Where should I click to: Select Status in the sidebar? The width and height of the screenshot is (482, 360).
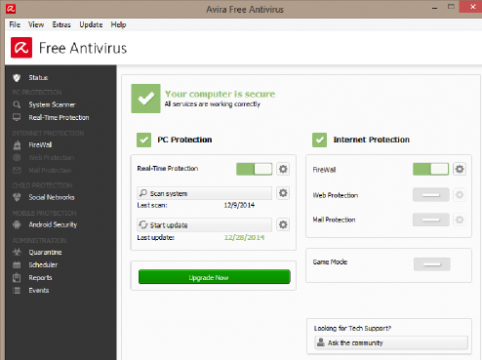38,78
